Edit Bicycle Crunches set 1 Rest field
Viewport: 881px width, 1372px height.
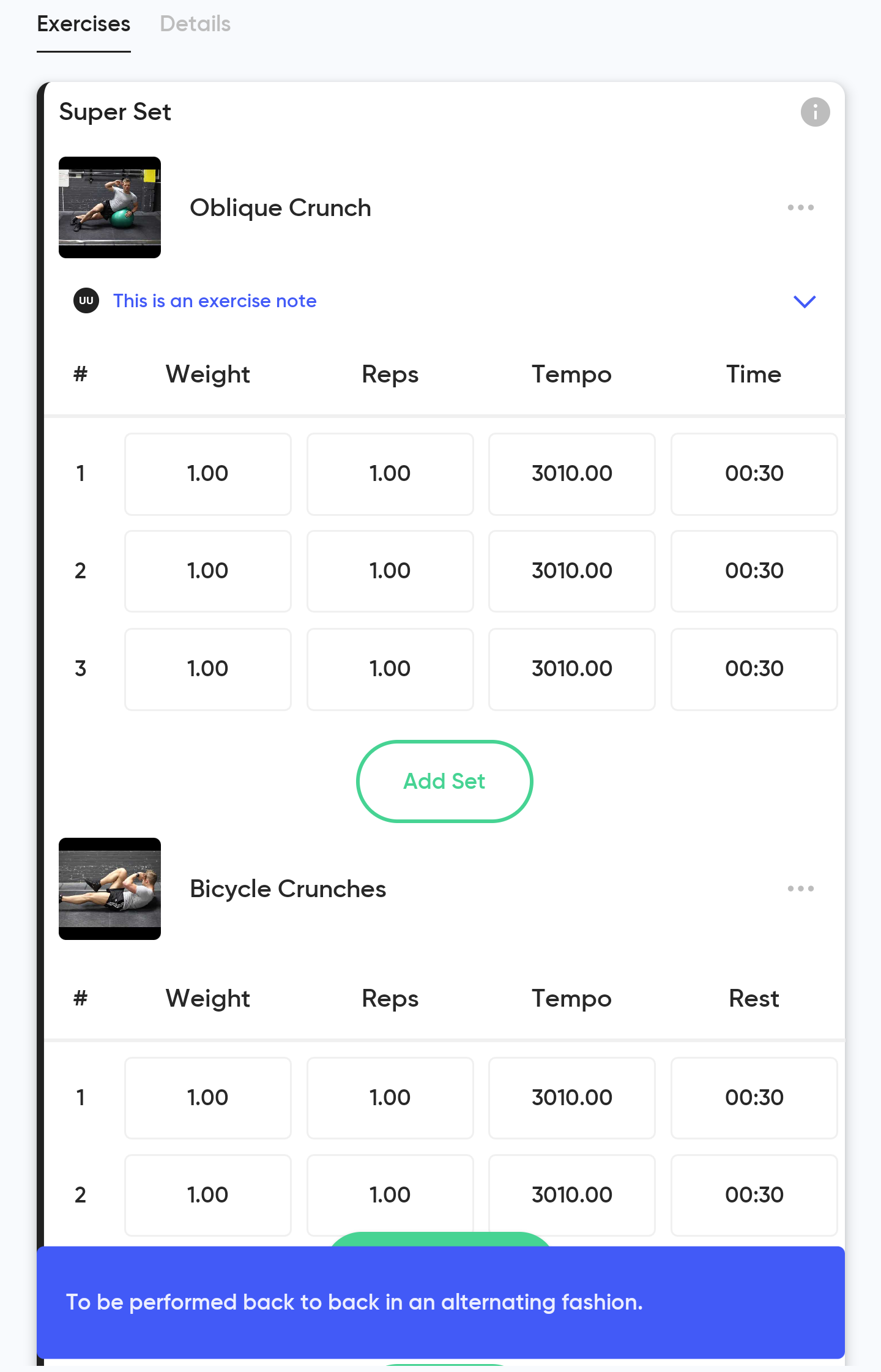[754, 1098]
